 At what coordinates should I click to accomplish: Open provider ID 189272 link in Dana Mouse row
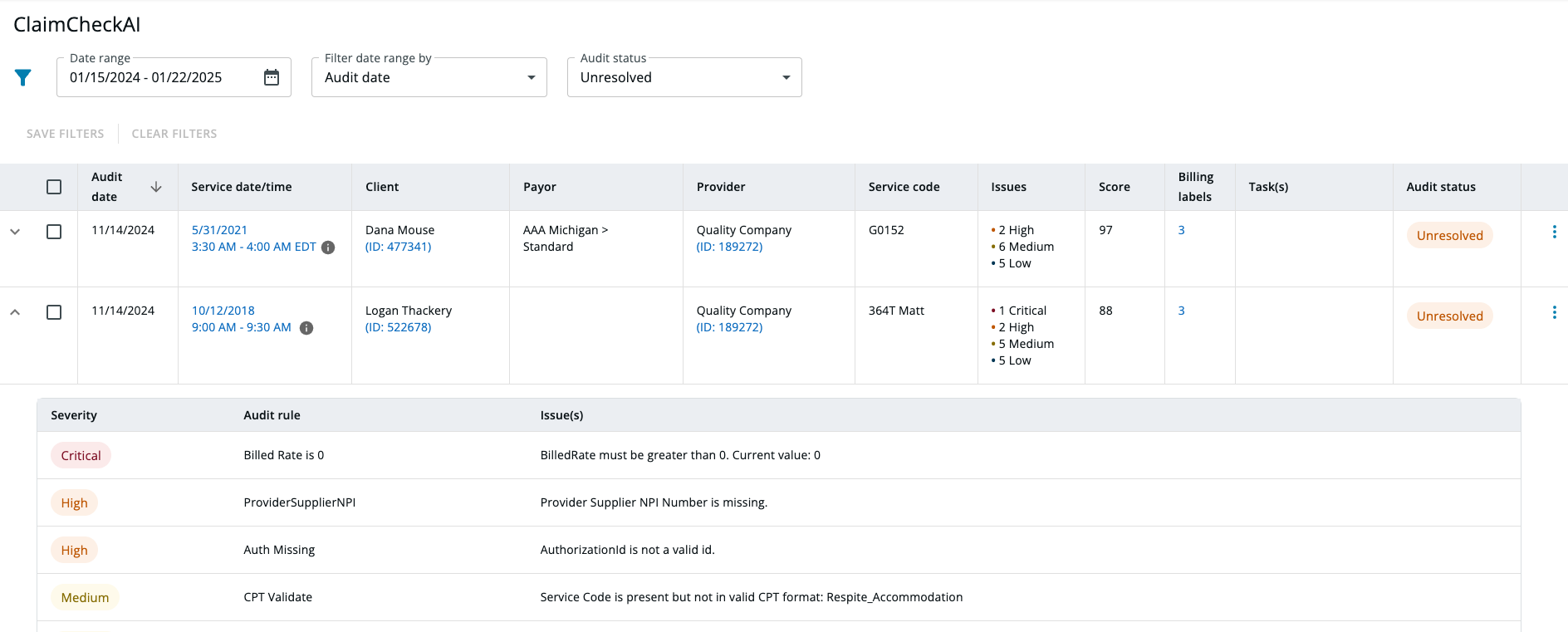(x=729, y=247)
